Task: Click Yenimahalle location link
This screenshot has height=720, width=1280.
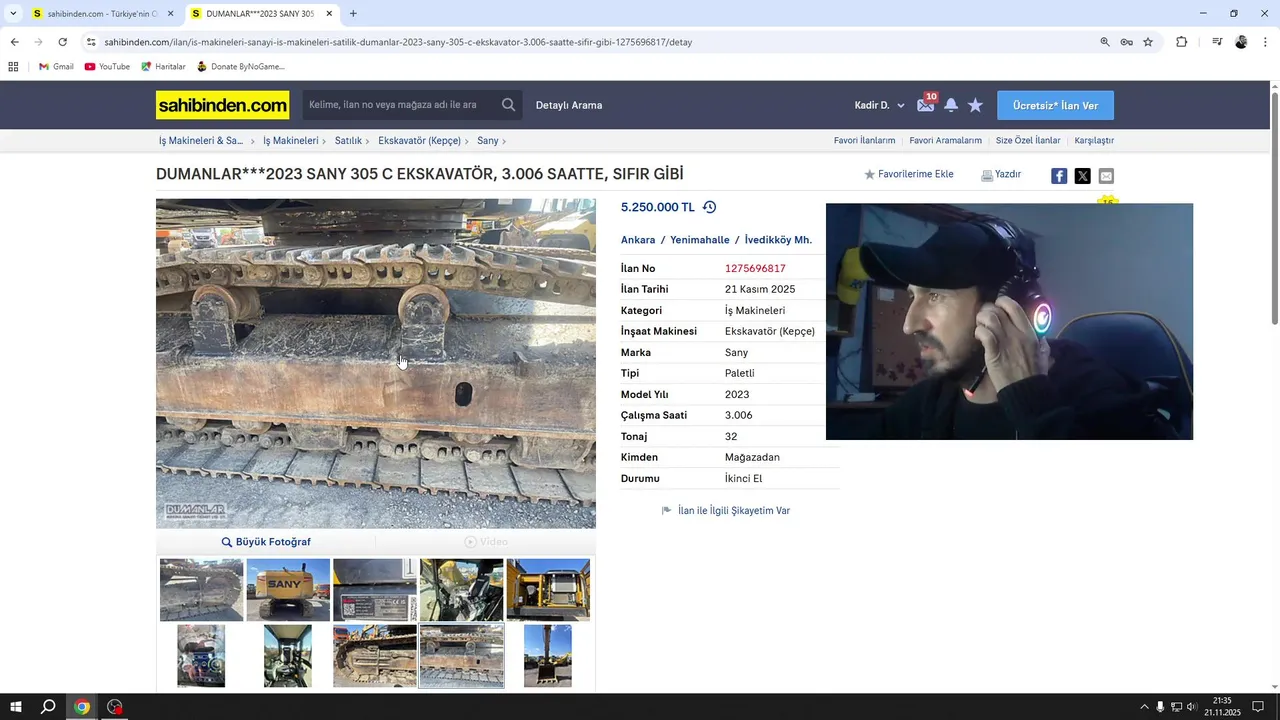Action: (x=700, y=240)
